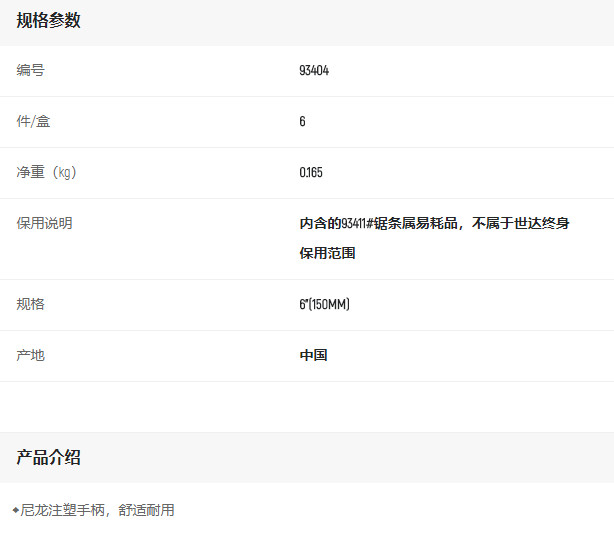Click the 不属于世达终身 warranty text
The image size is (614, 535).
pyautogui.click(x=521, y=223)
